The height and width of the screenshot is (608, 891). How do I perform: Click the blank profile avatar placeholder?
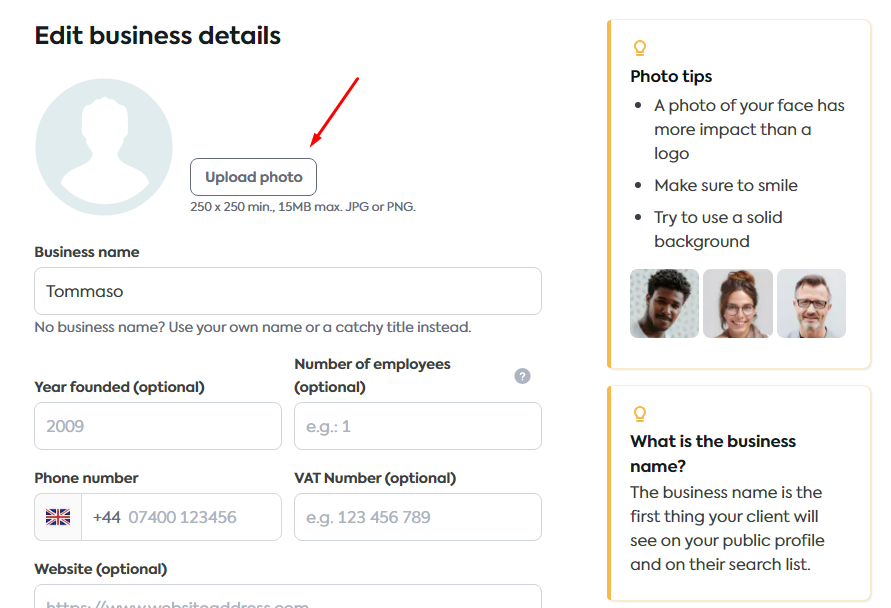coord(104,147)
